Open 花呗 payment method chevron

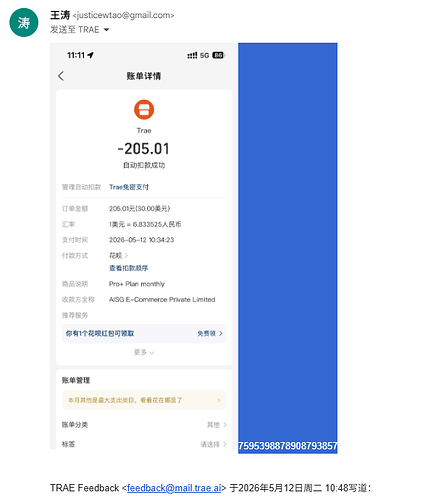126,256
